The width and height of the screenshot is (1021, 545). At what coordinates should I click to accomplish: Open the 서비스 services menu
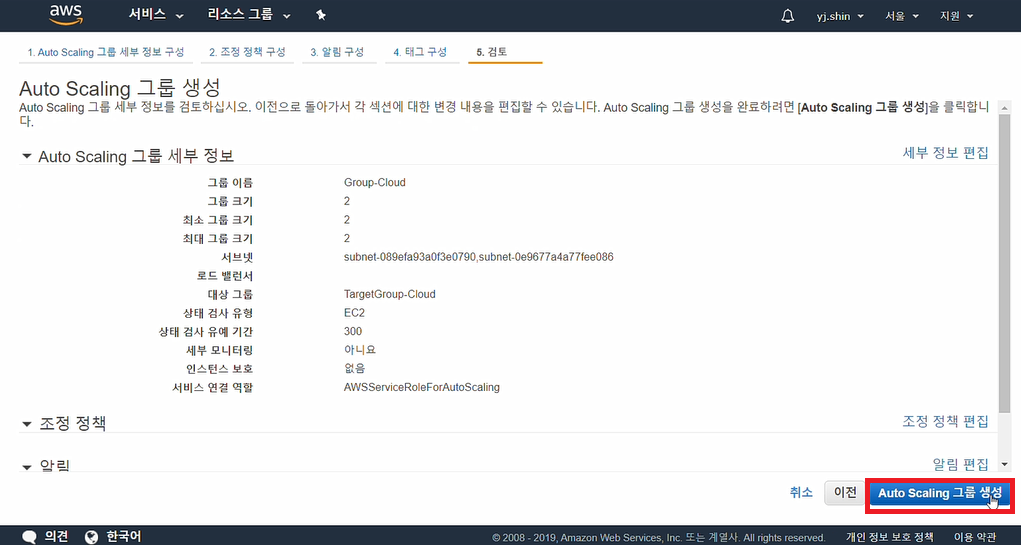pyautogui.click(x=156, y=15)
